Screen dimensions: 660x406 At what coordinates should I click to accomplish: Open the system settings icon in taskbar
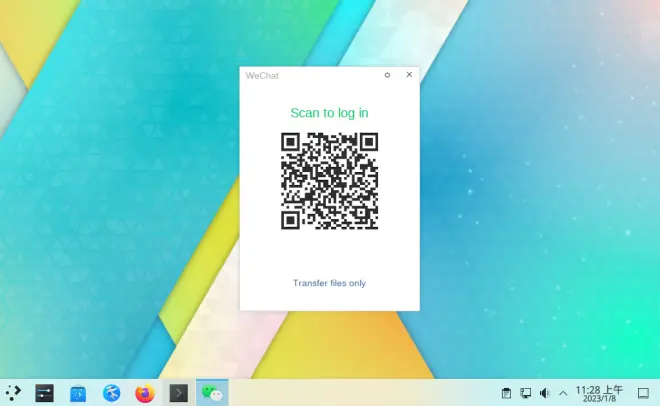pos(45,393)
